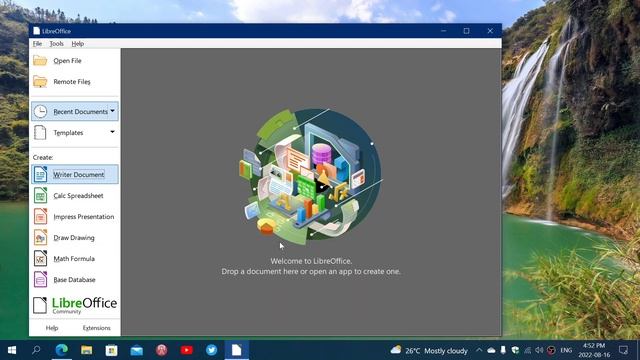Open the Help menu
The width and height of the screenshot is (640, 360).
[78, 43]
